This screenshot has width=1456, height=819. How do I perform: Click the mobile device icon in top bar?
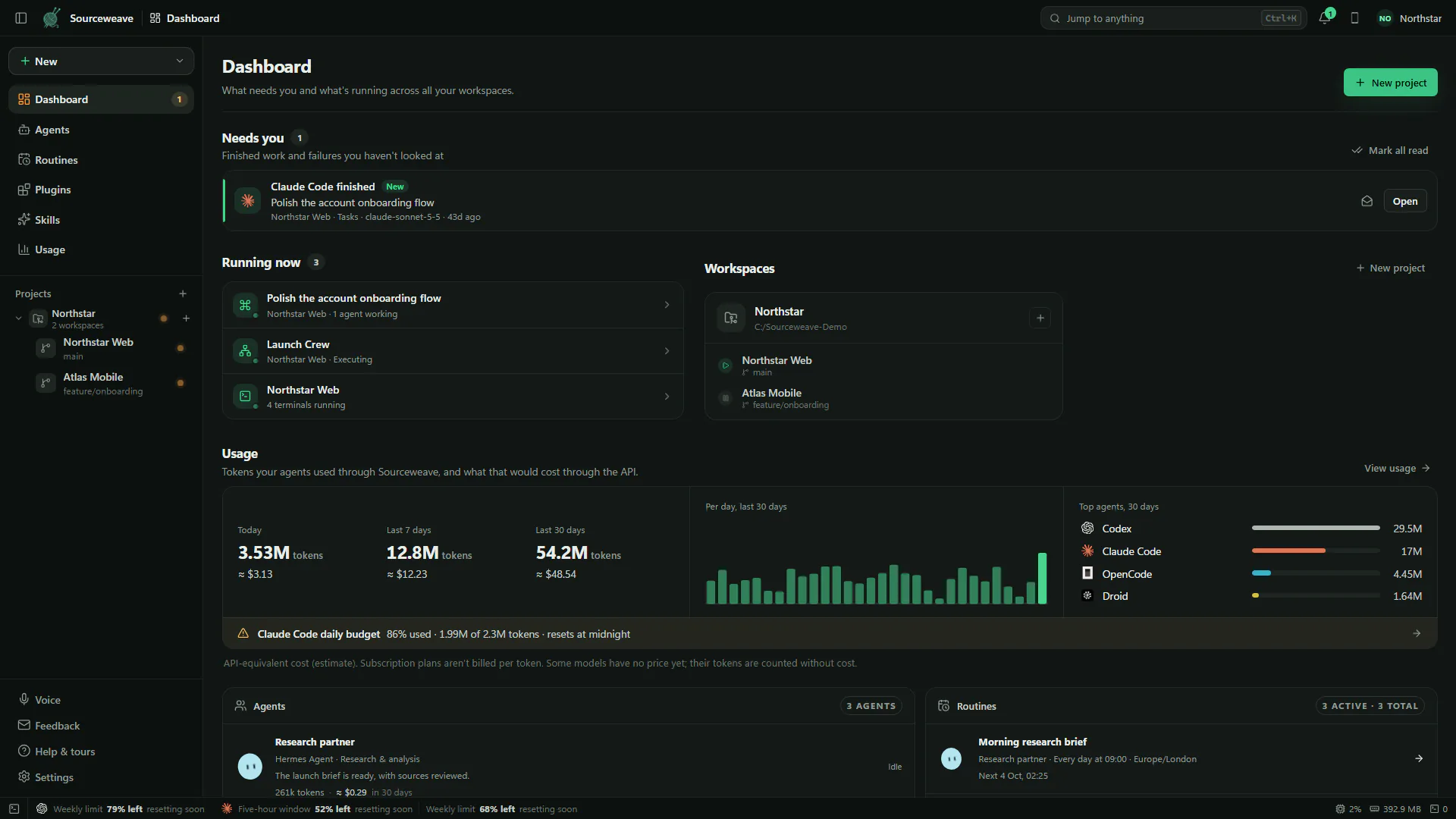[x=1354, y=18]
